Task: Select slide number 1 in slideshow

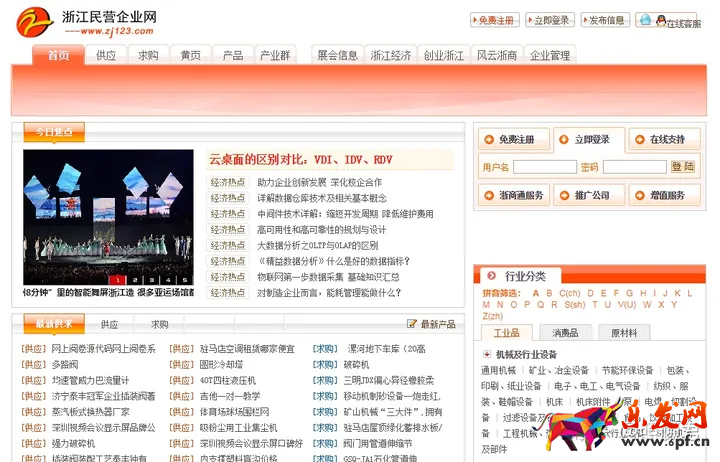Action: tap(118, 280)
